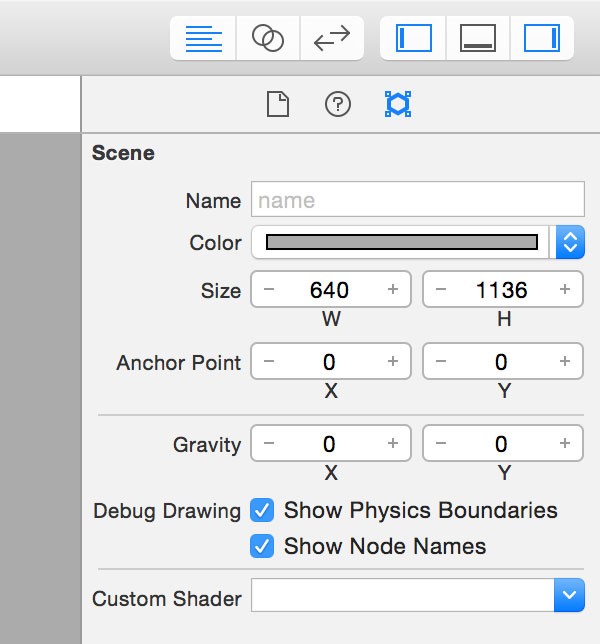Toggle the Debug area panel

(x=478, y=39)
